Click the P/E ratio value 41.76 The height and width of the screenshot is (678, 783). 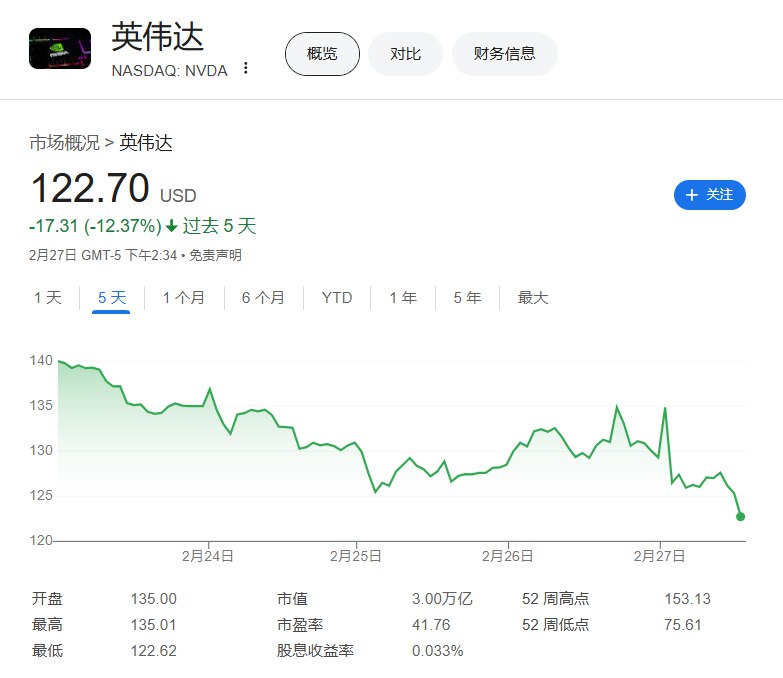(x=431, y=625)
